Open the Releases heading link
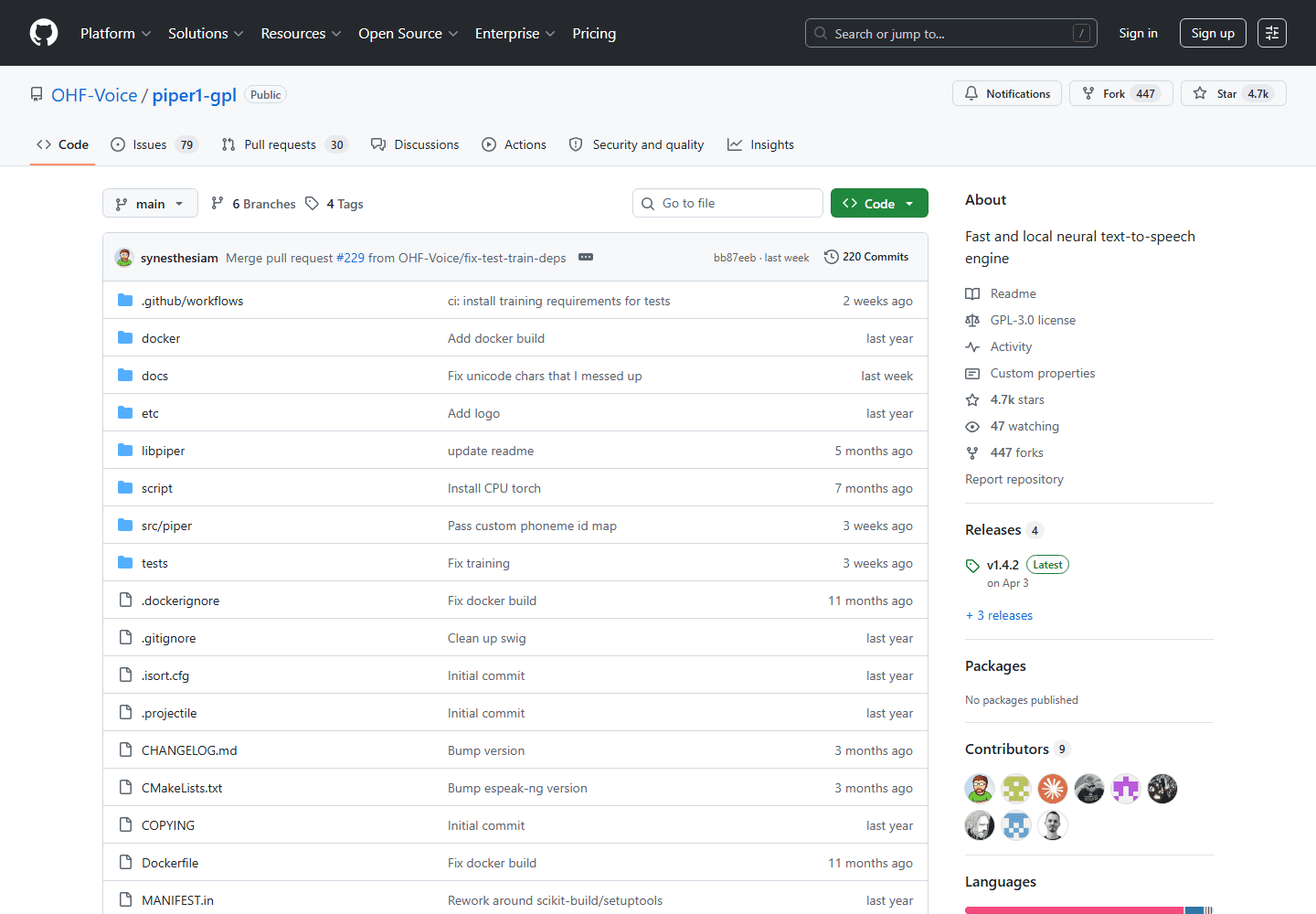 992,530
